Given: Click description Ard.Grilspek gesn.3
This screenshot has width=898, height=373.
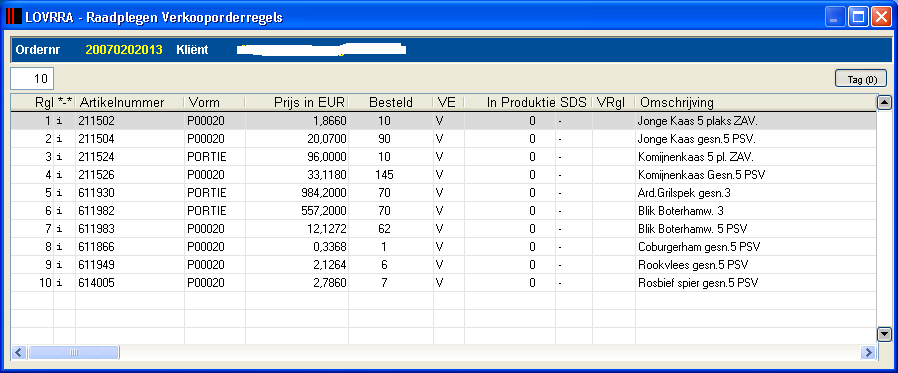Looking at the screenshot, I should [684, 193].
